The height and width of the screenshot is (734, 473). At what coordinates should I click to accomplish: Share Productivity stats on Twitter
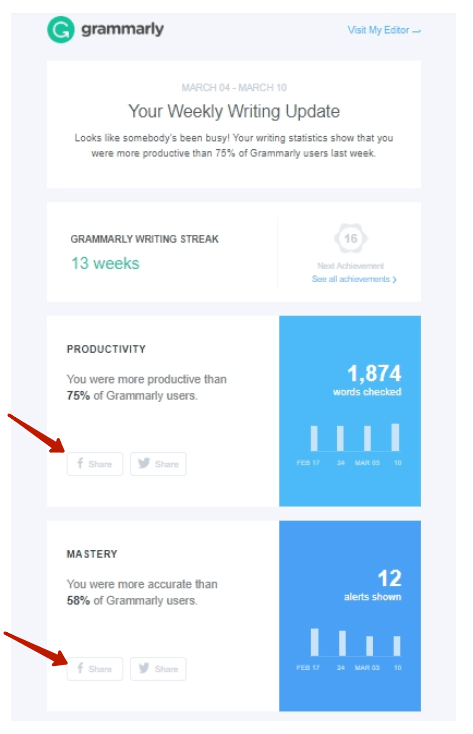click(158, 464)
